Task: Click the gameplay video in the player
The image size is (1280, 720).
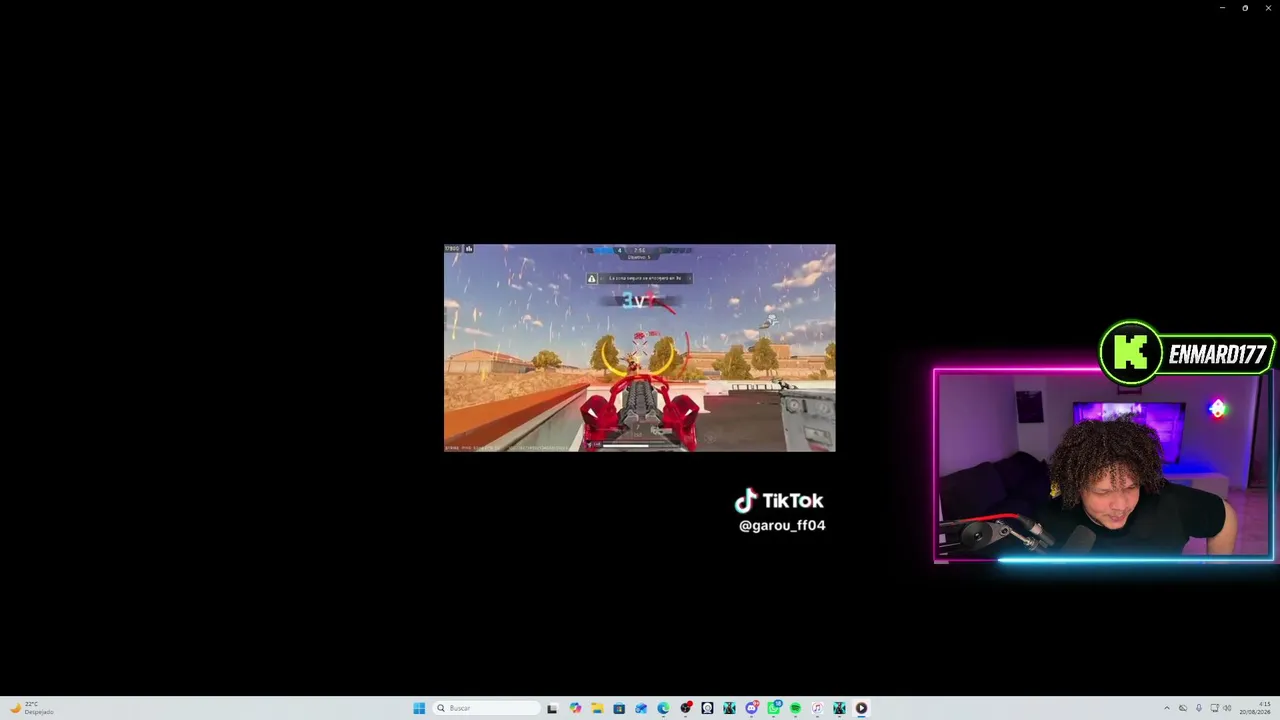Action: tap(640, 348)
